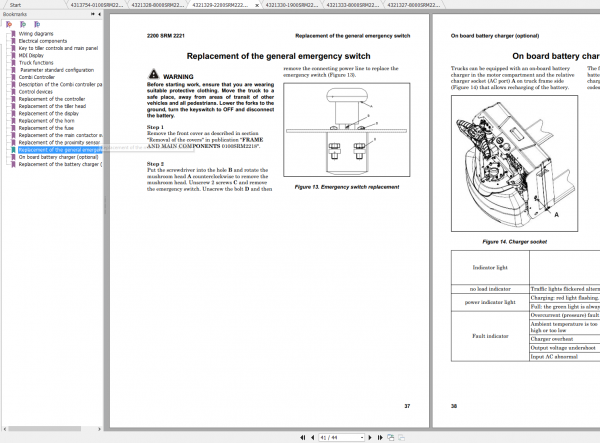Click the Figure 13 emergency switch diagram
600x443 pixels.
347,130
